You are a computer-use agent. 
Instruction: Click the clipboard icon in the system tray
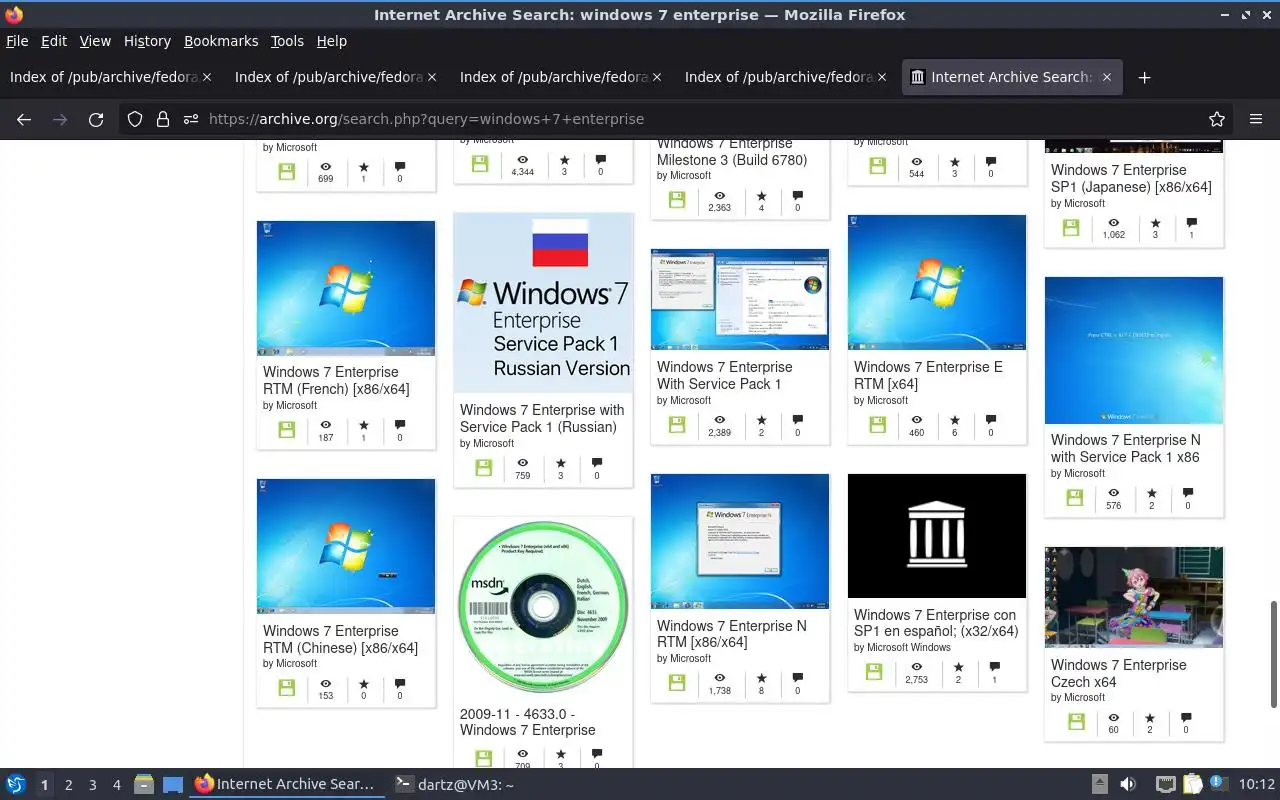1192,785
